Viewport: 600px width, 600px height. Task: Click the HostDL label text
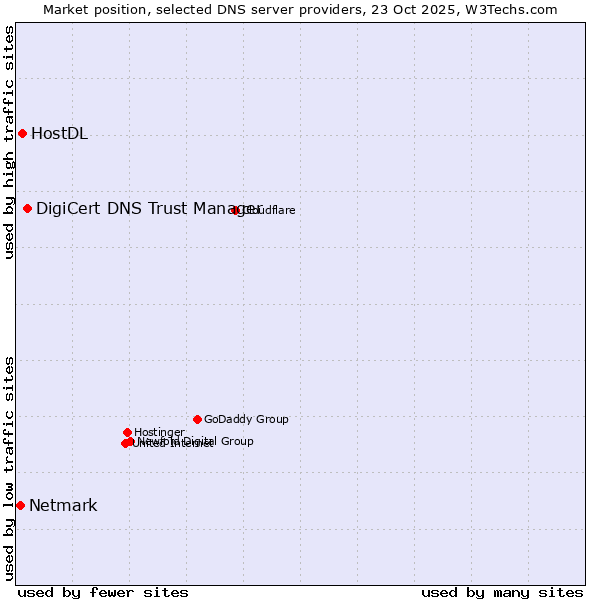tap(59, 134)
